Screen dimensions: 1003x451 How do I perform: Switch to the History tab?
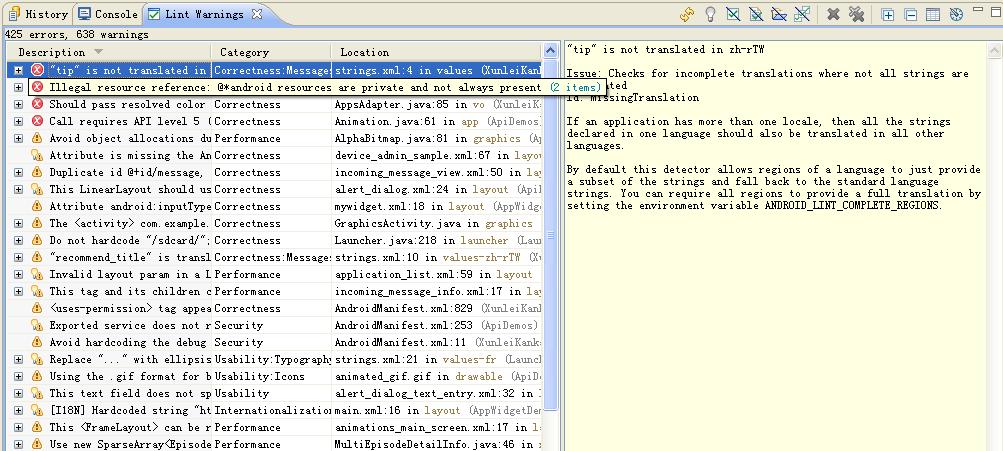point(38,13)
